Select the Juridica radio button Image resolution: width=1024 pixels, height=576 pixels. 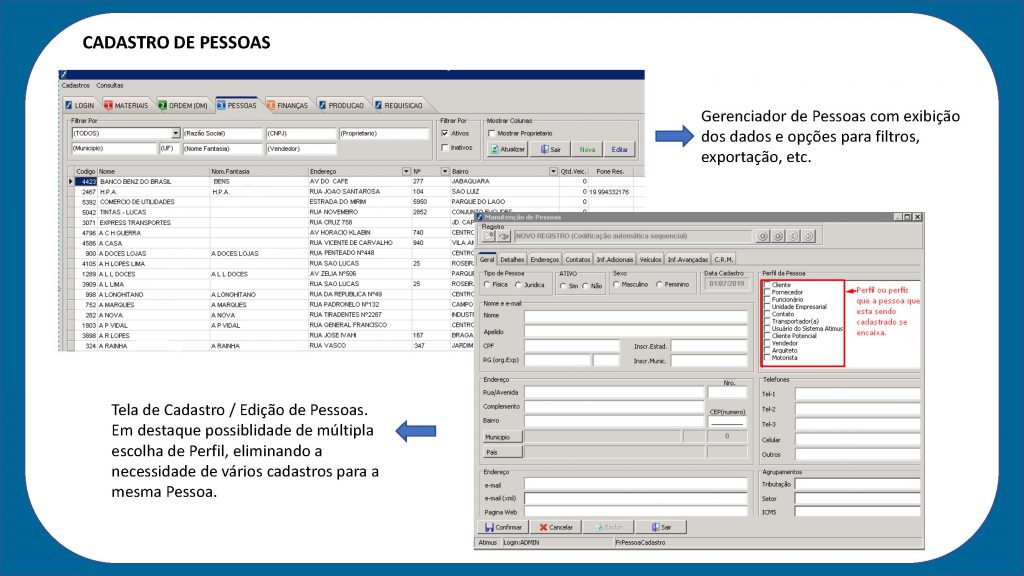(518, 285)
